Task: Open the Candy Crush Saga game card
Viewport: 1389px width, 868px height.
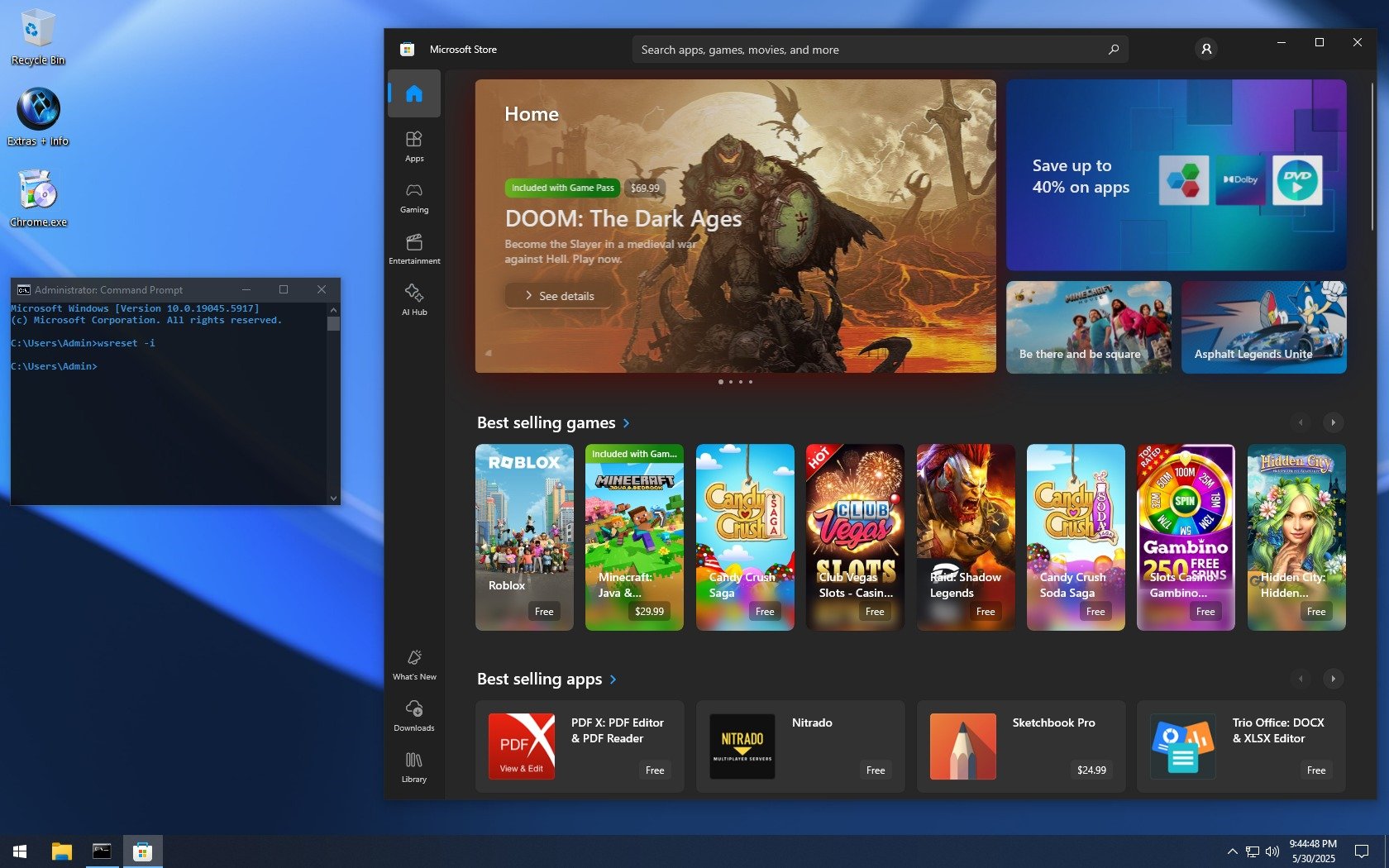Action: tap(745, 537)
